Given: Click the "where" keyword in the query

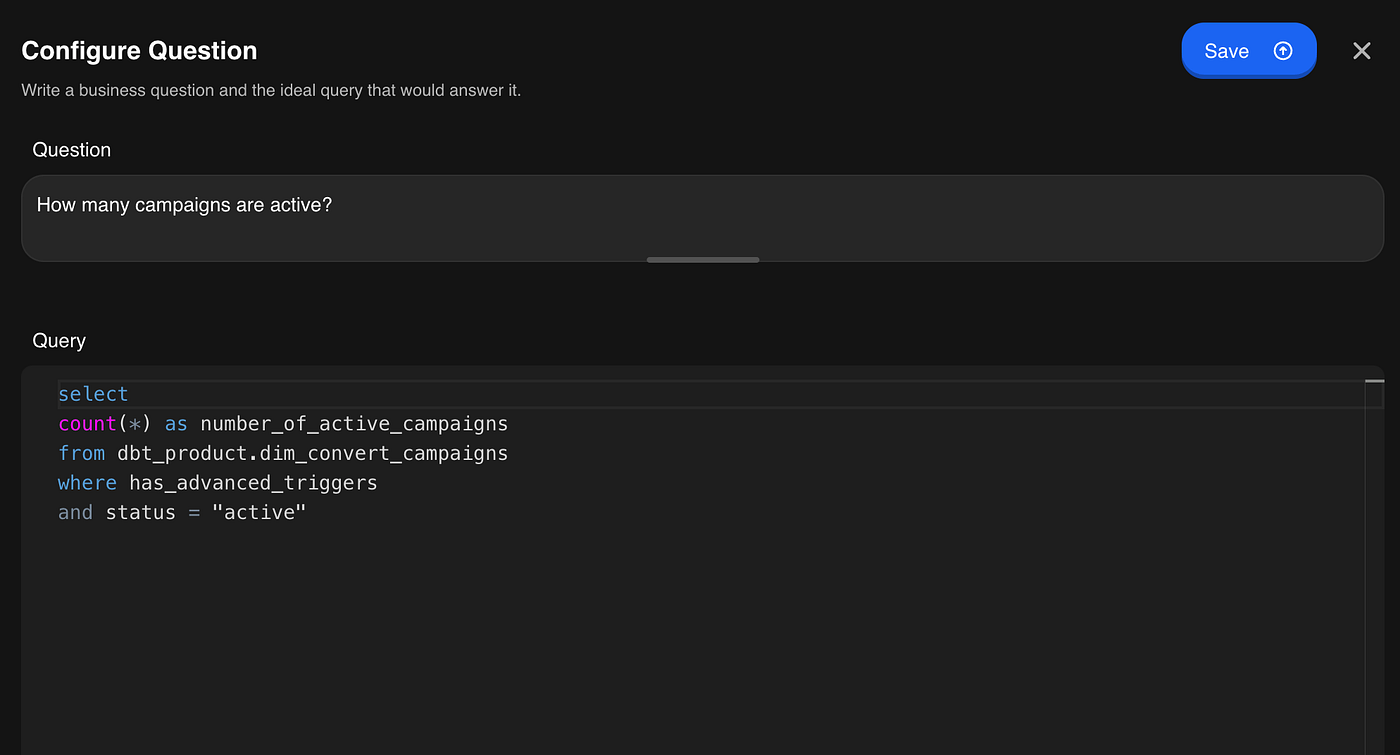Looking at the screenshot, I should [x=87, y=484].
